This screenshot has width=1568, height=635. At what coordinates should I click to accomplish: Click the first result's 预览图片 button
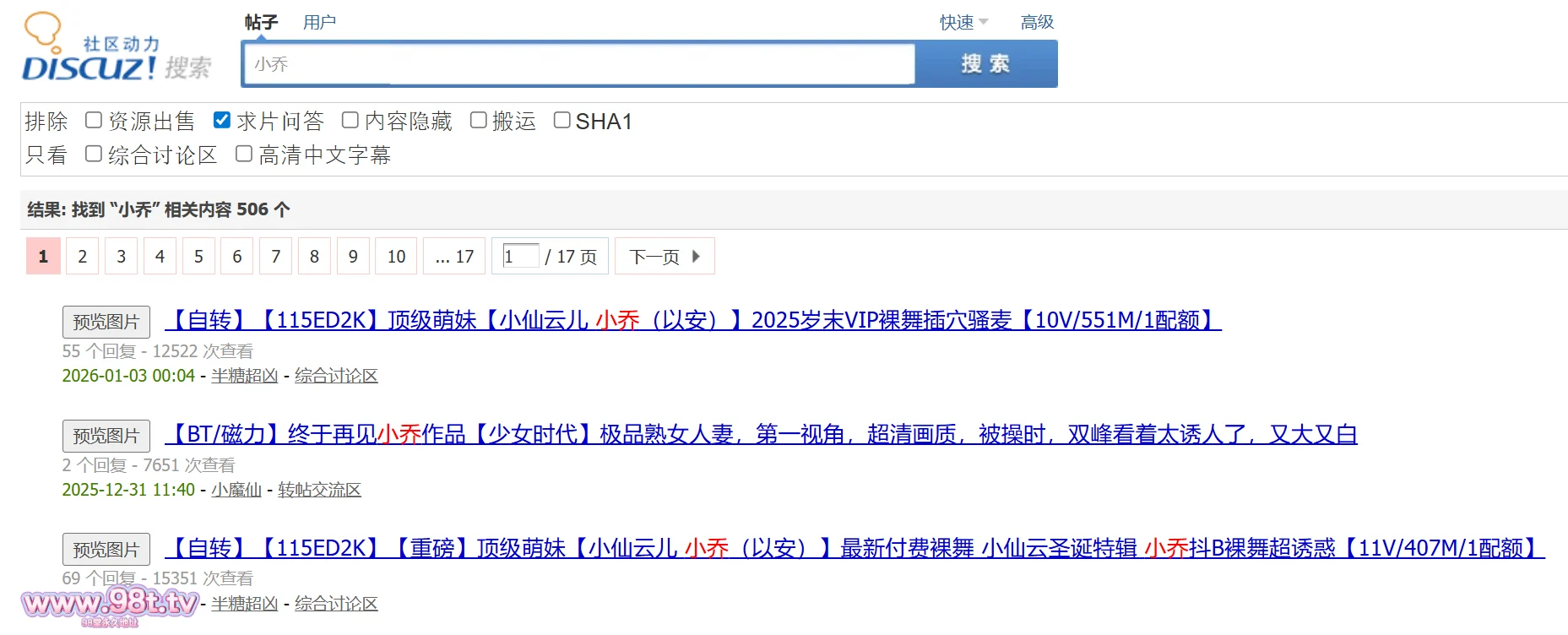106,322
